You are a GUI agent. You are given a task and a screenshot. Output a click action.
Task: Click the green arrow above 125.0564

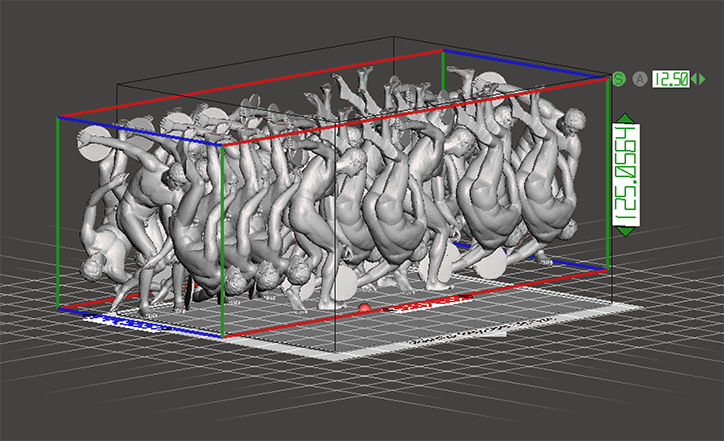[626, 118]
